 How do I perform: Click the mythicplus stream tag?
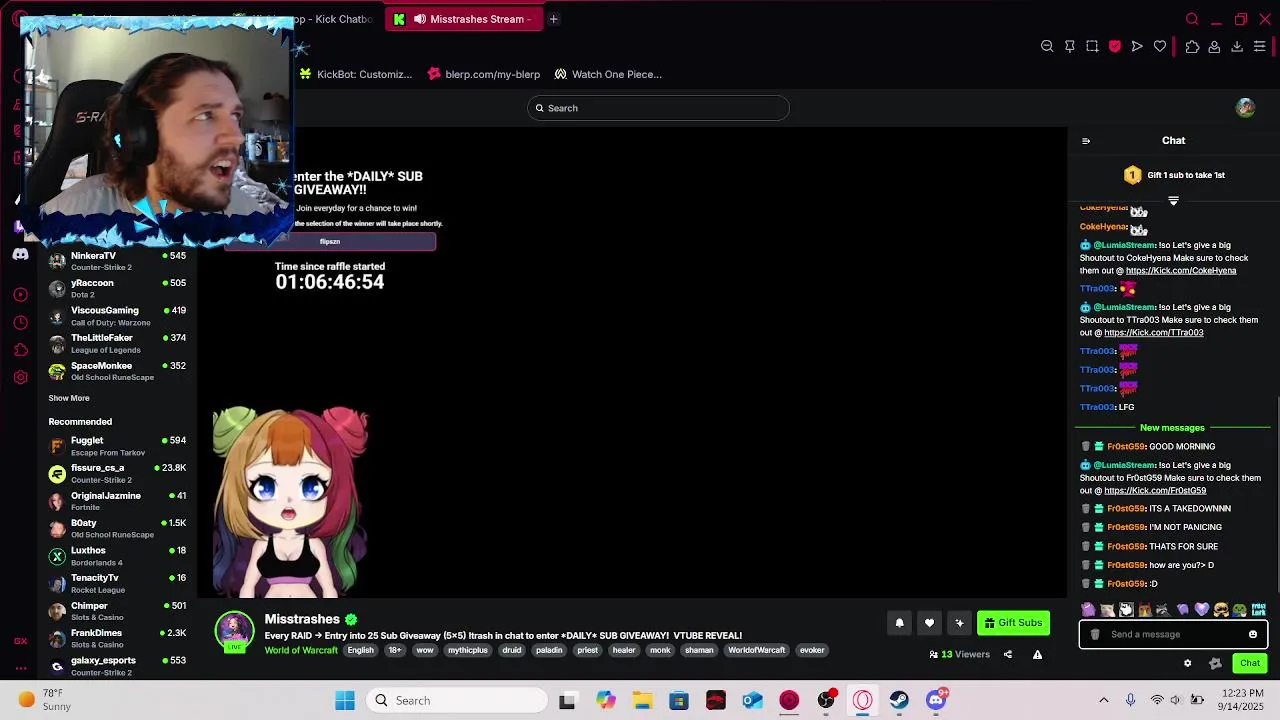[467, 650]
